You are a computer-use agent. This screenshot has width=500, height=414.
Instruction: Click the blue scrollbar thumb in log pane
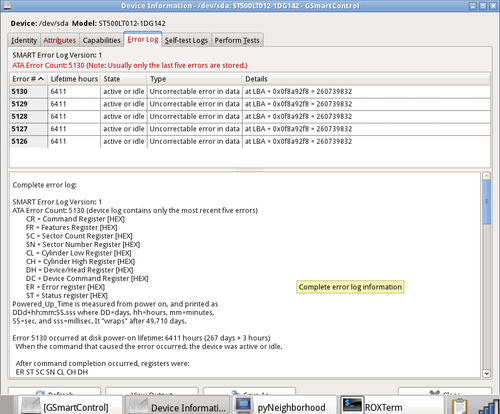486,202
